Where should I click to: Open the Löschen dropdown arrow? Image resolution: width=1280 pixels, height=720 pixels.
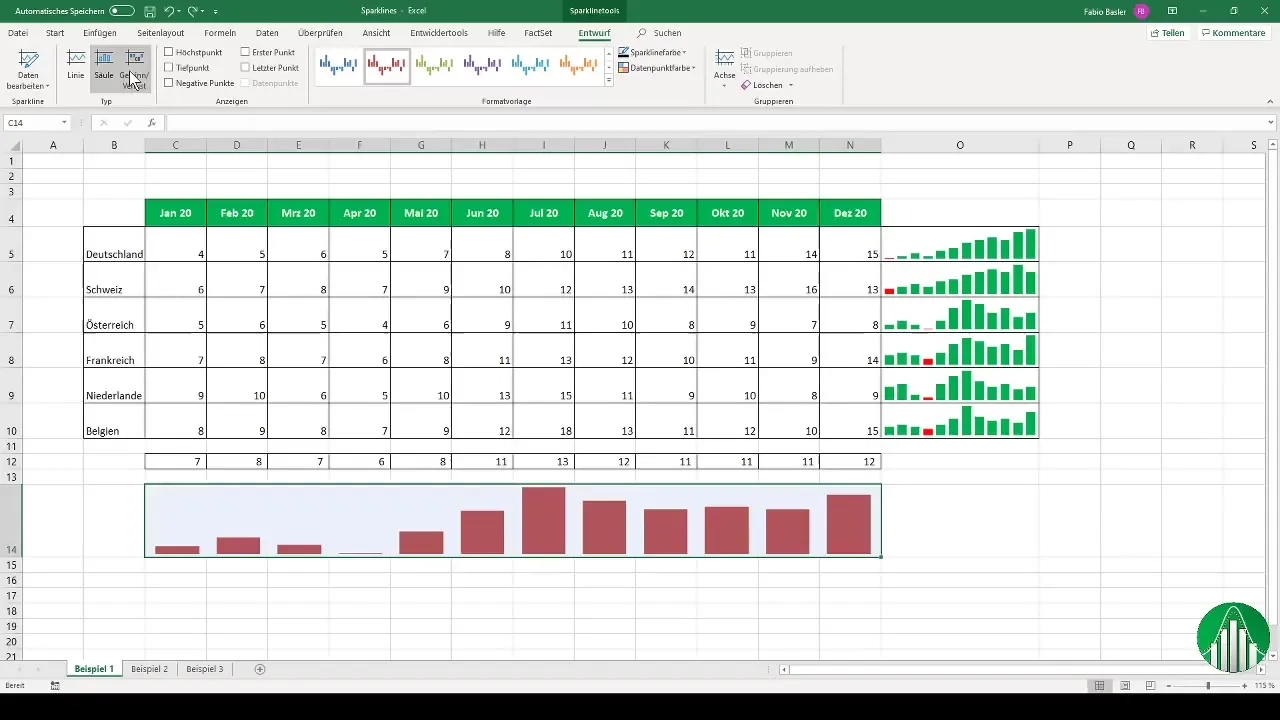pos(790,85)
